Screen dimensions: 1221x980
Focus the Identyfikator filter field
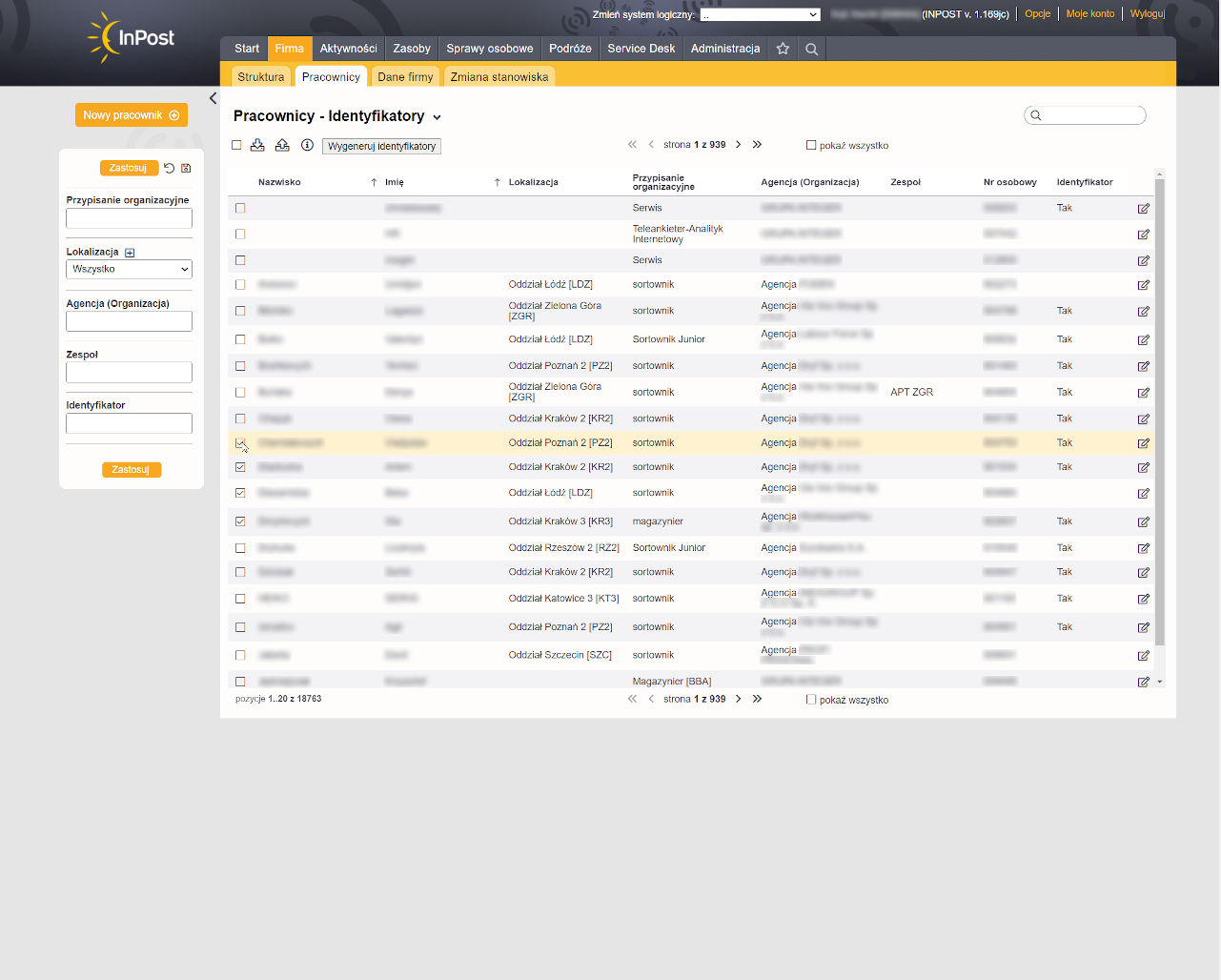pyautogui.click(x=129, y=423)
